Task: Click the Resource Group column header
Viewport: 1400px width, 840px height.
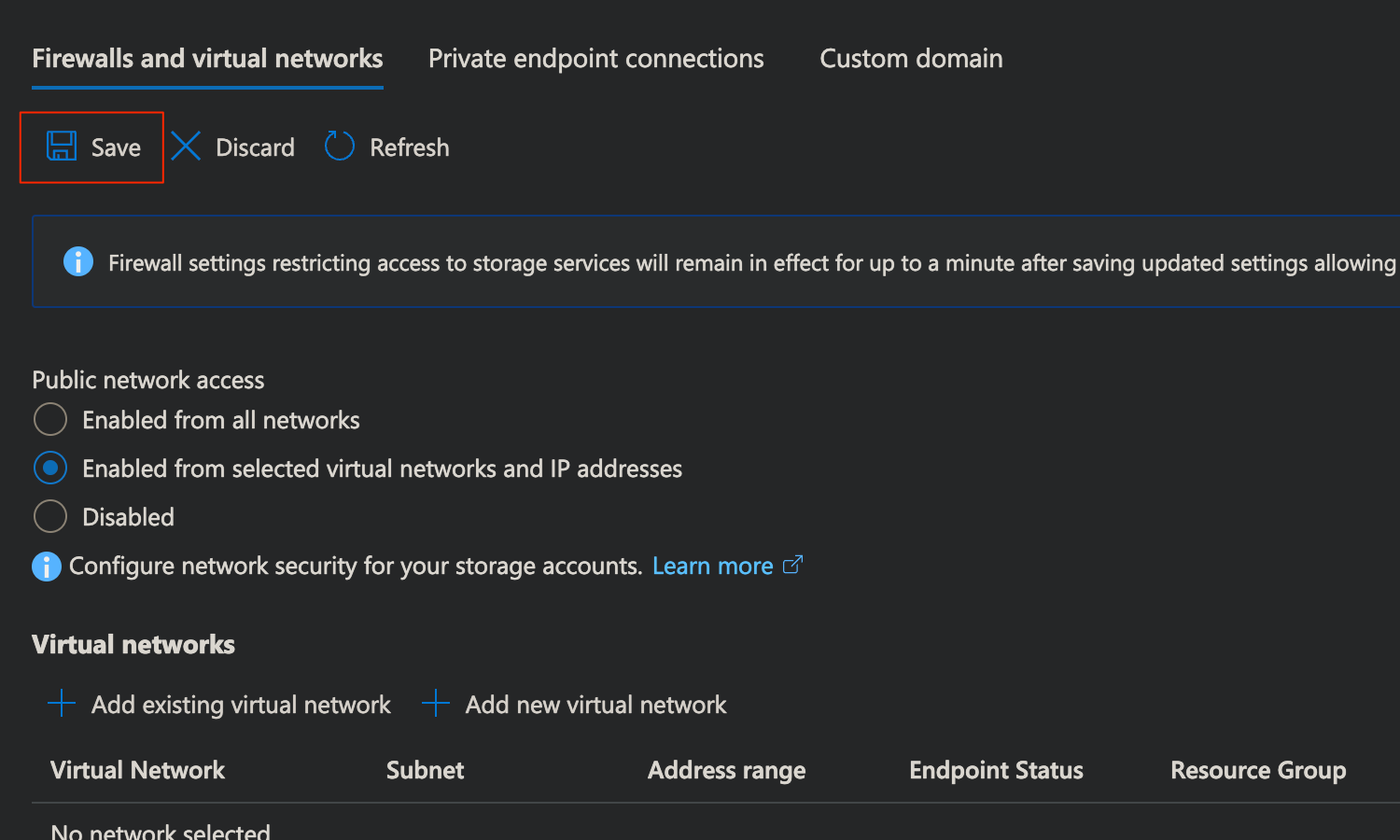Action: (x=1258, y=770)
